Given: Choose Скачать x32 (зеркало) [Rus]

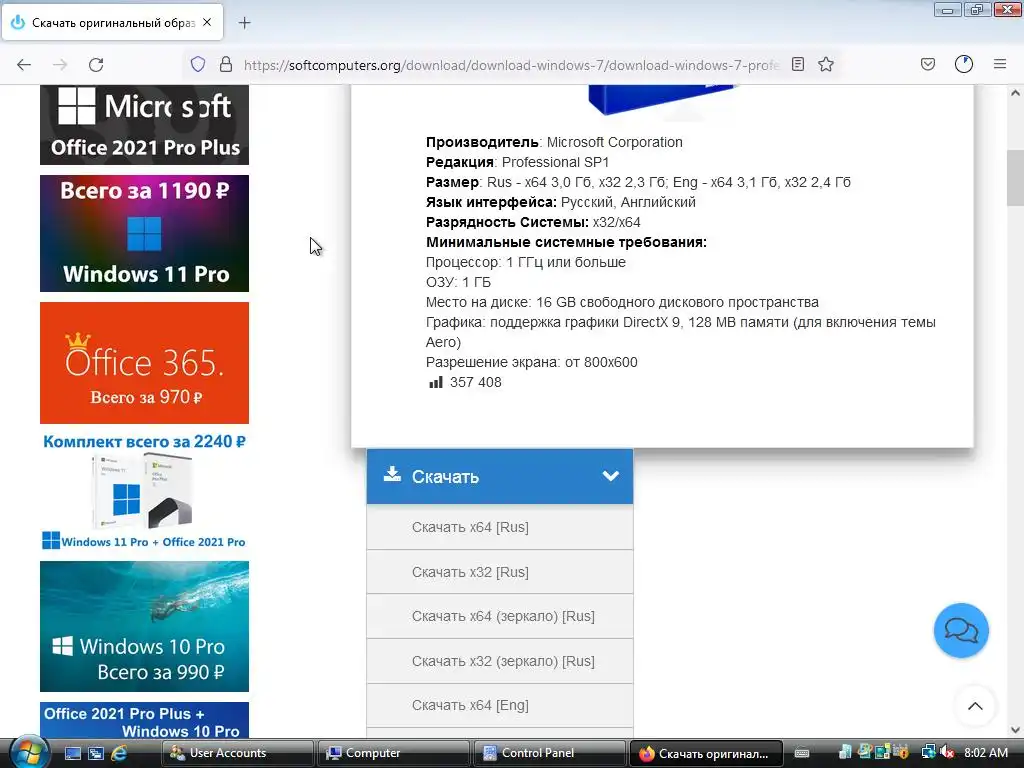Looking at the screenshot, I should pyautogui.click(x=503, y=661).
